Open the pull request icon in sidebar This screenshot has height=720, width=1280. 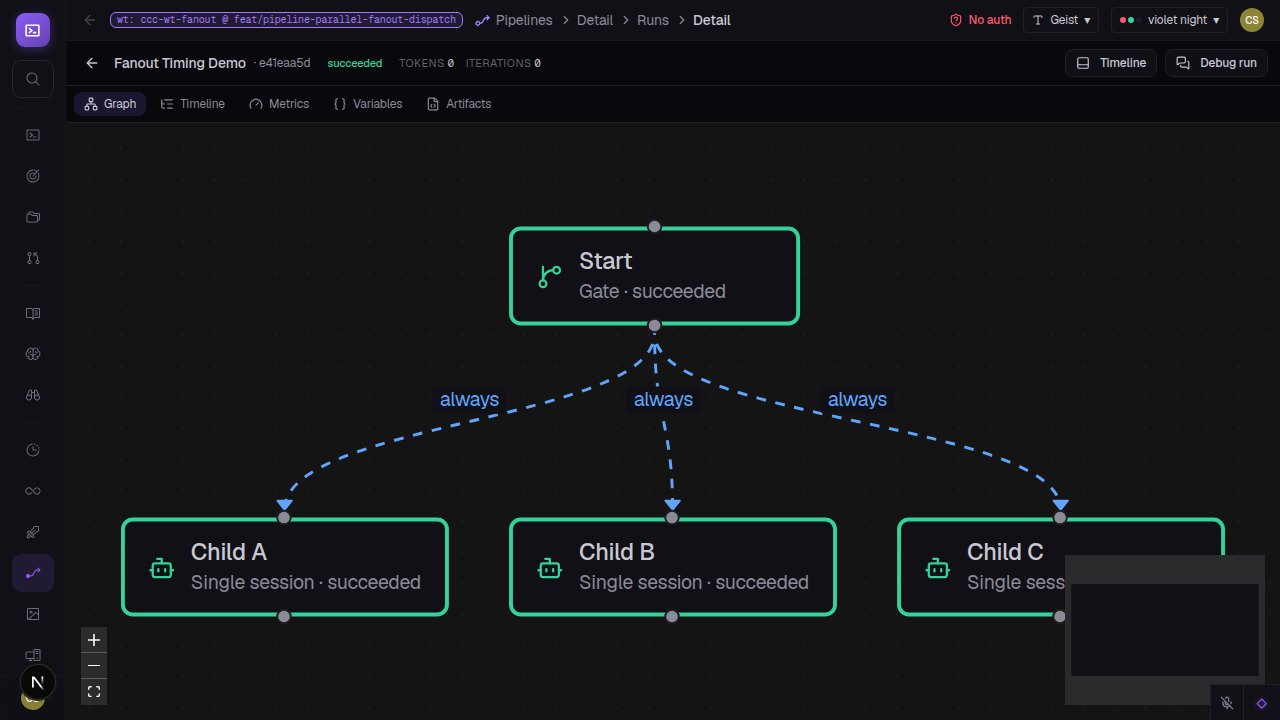click(33, 258)
